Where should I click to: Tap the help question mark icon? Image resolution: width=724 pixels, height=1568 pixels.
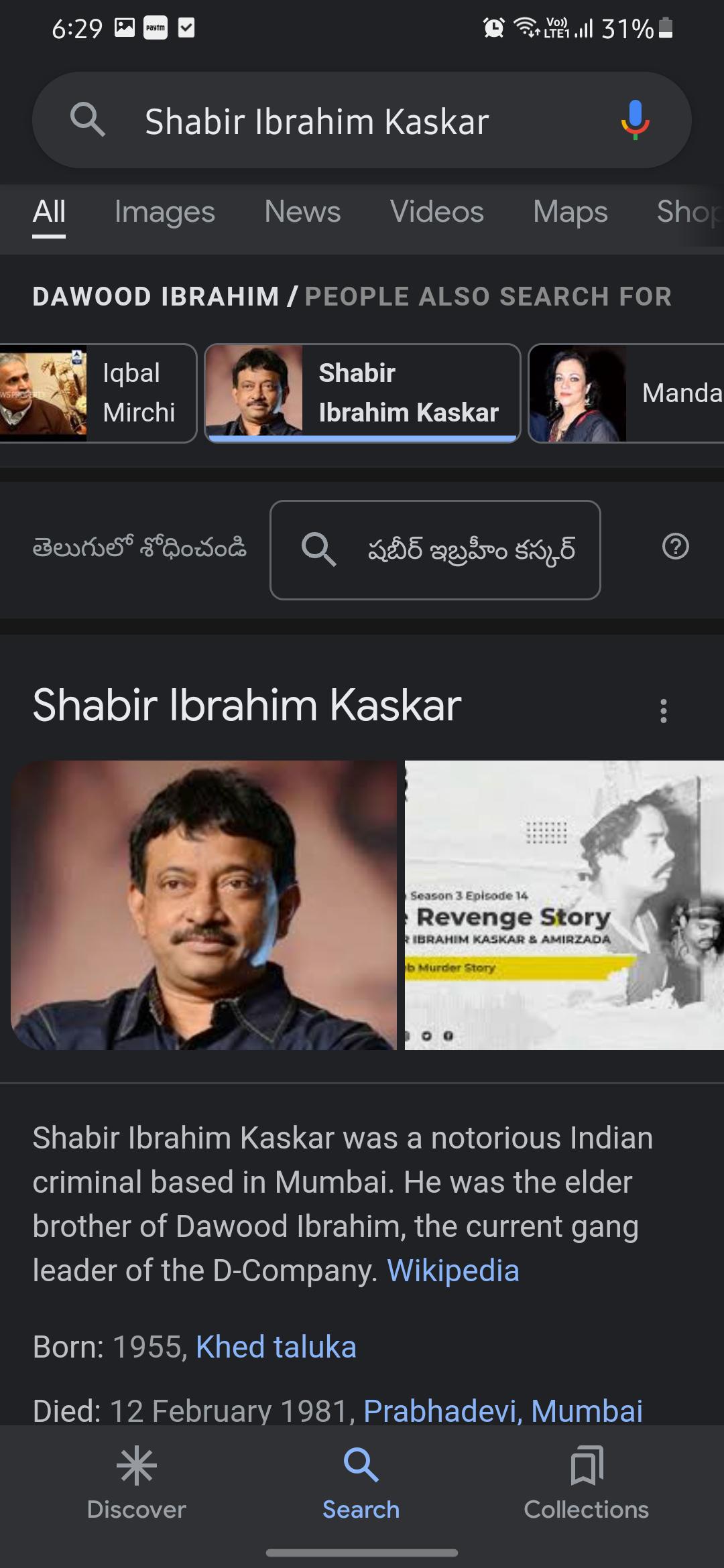click(675, 547)
